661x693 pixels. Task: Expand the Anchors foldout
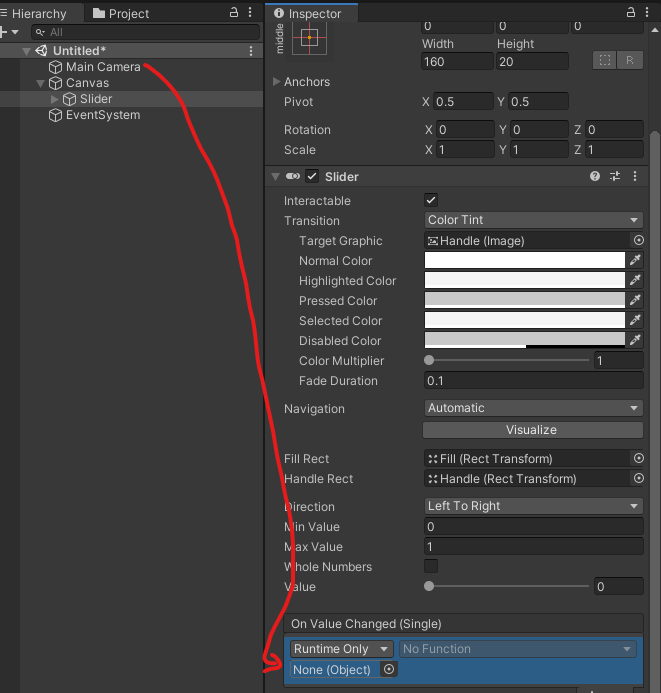click(x=276, y=81)
